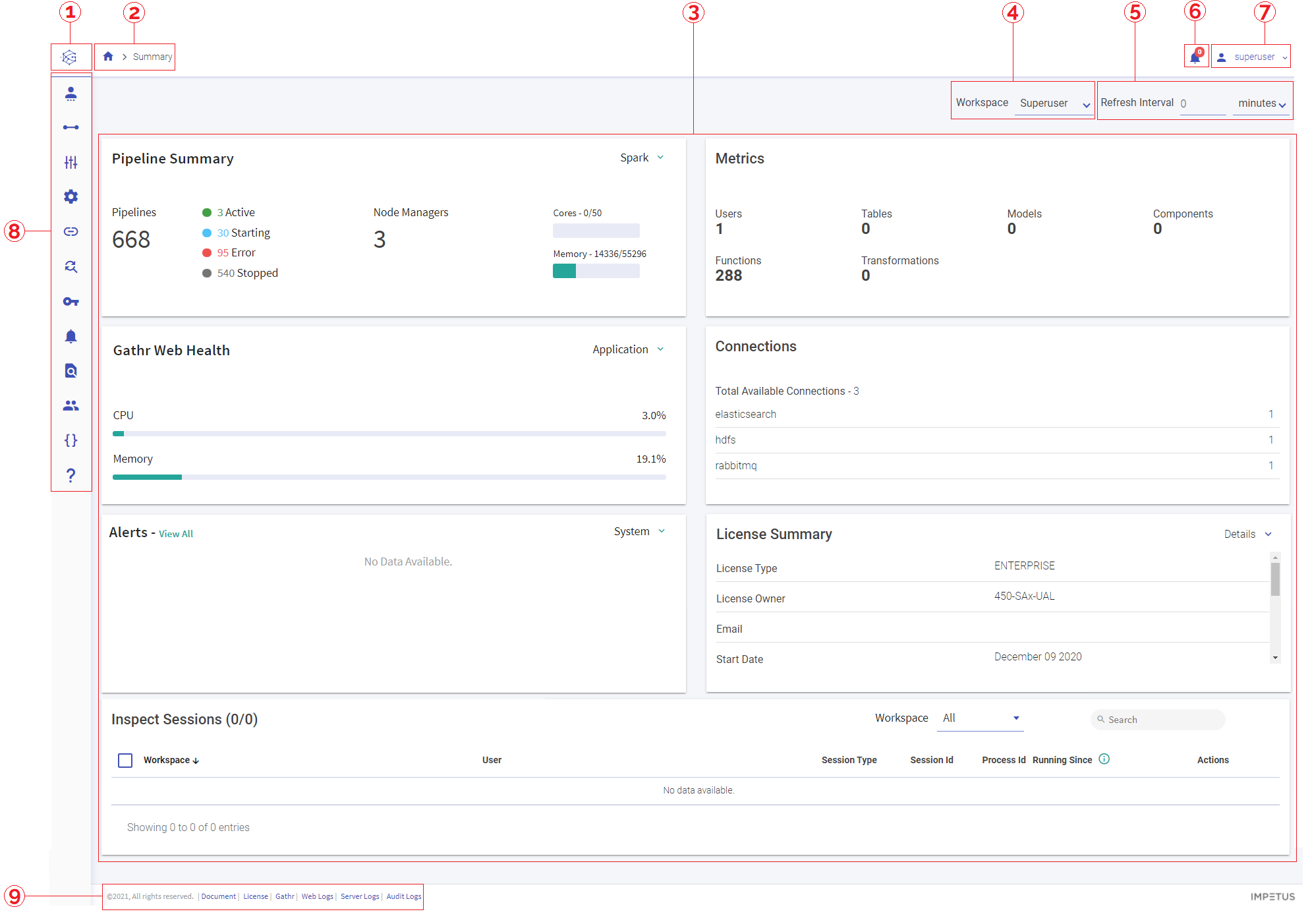Open sidebar tuning sliders icon
1310x924 pixels.
click(71, 162)
